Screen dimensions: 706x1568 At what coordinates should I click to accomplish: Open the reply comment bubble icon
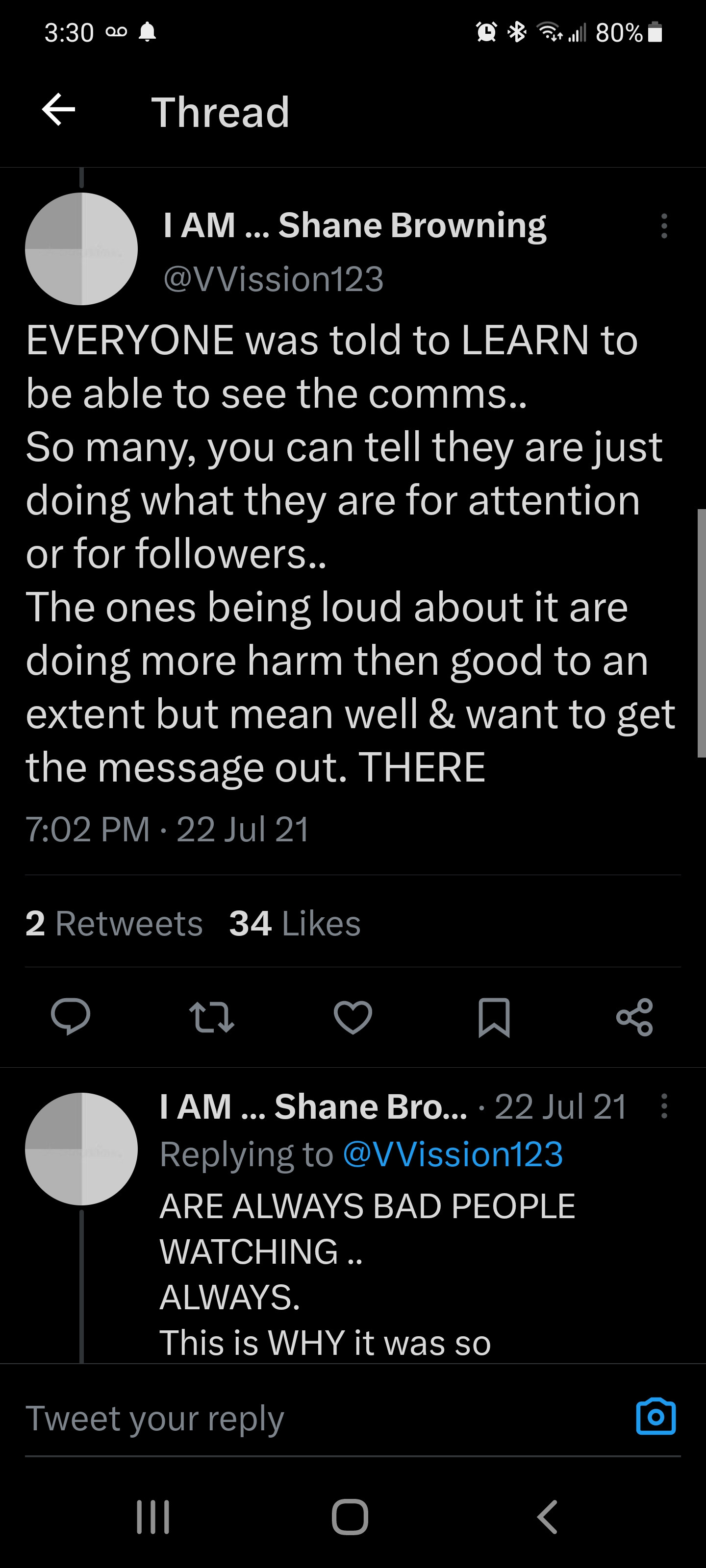(71, 1016)
